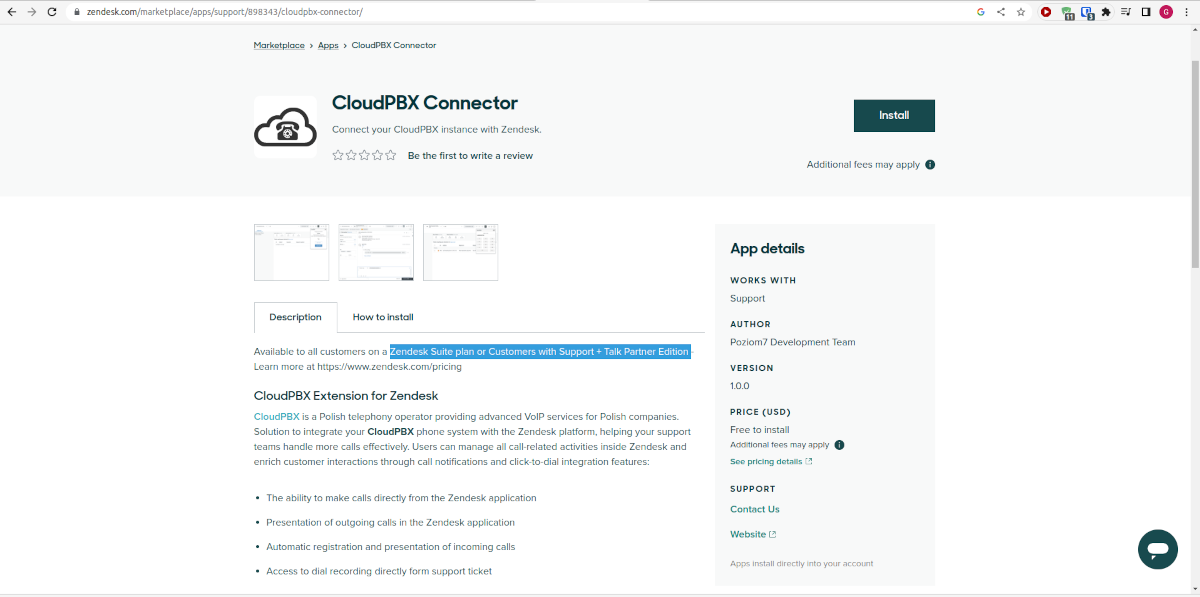Open the red play-button extension
This screenshot has width=1200, height=597.
point(1046,12)
